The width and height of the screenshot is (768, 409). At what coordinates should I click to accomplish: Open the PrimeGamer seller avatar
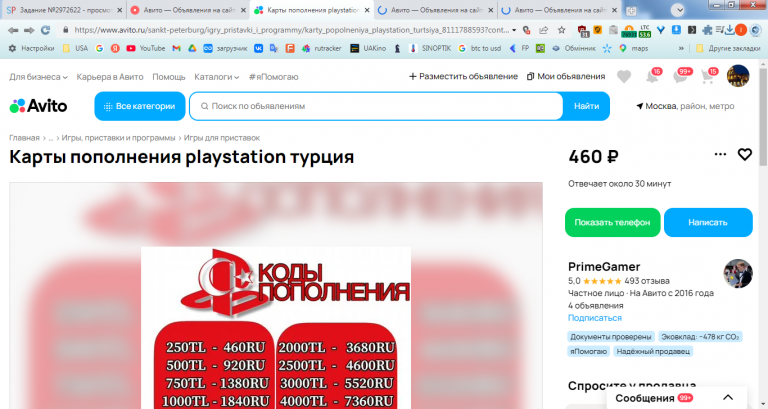pos(738,273)
